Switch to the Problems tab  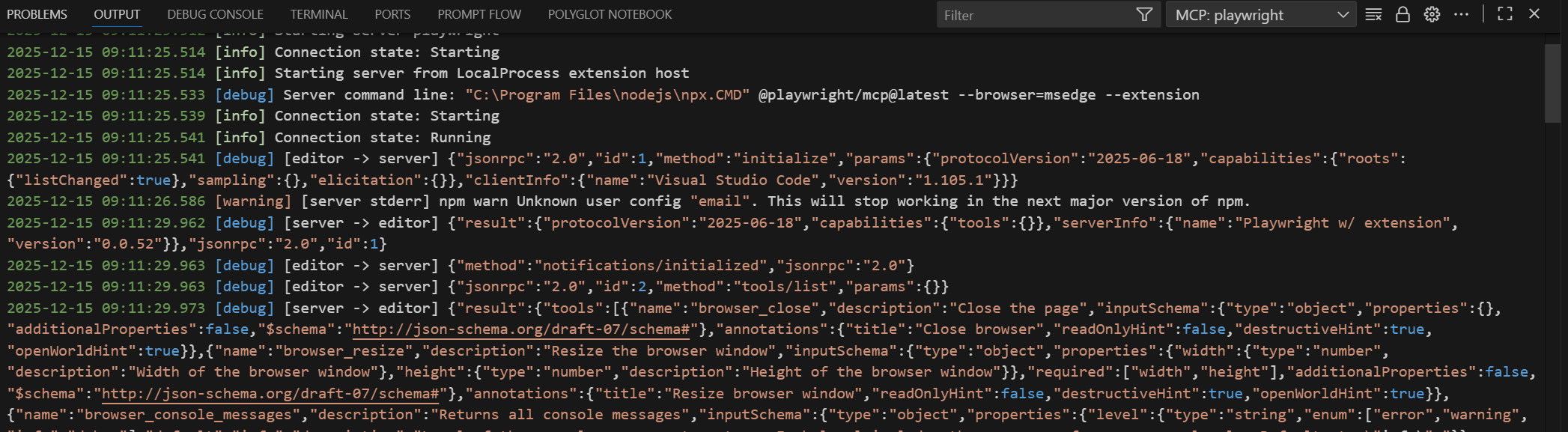(x=37, y=14)
